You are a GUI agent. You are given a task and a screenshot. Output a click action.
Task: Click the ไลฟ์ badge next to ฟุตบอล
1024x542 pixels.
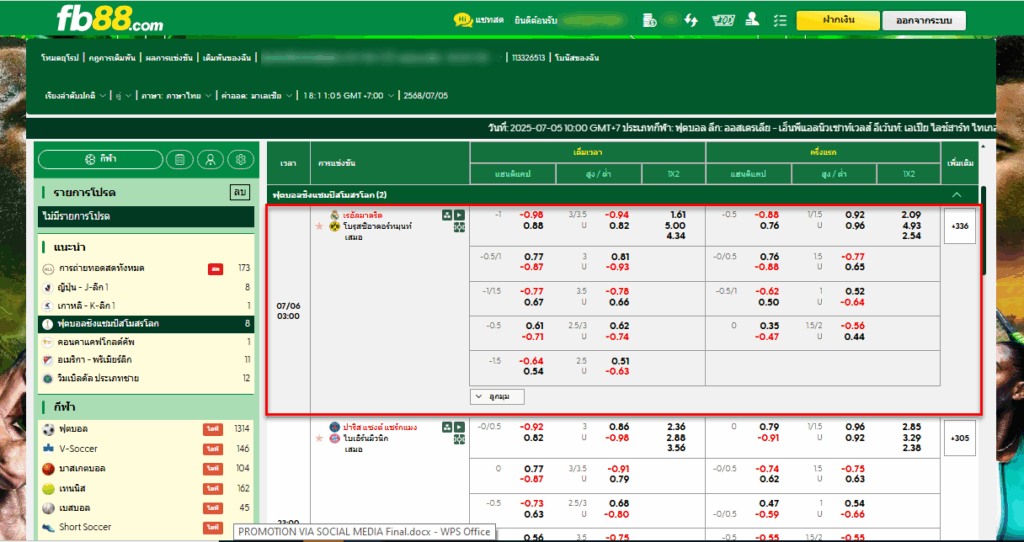coord(212,430)
